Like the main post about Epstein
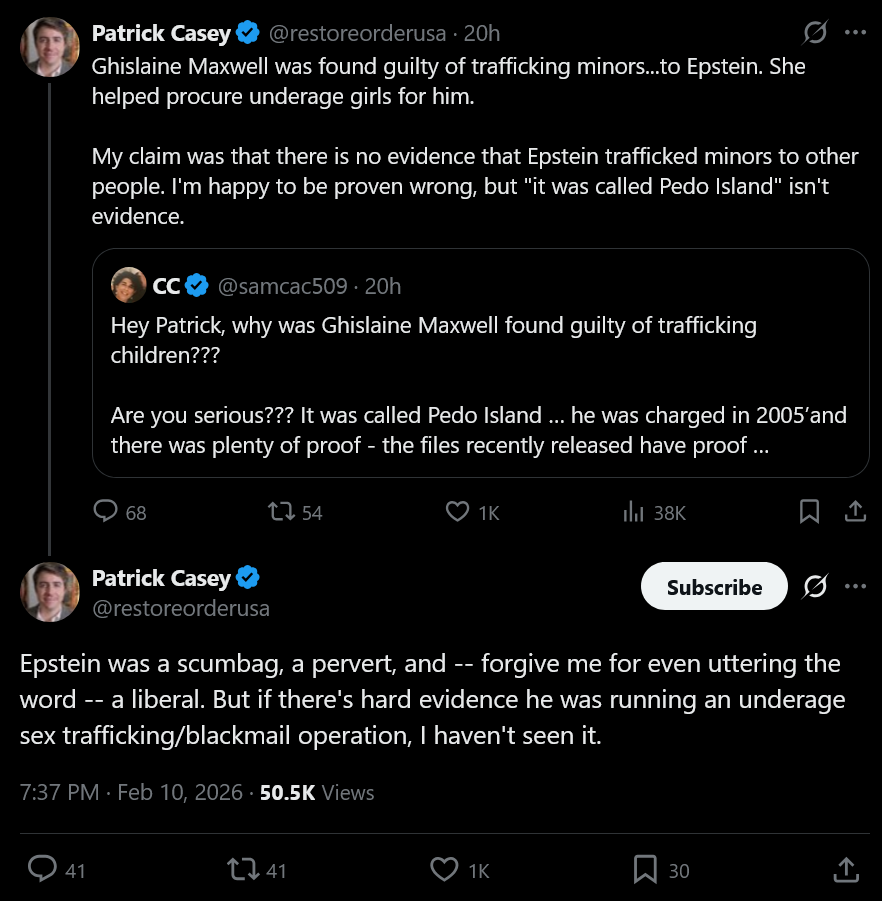The height and width of the screenshot is (901, 882). click(x=444, y=869)
